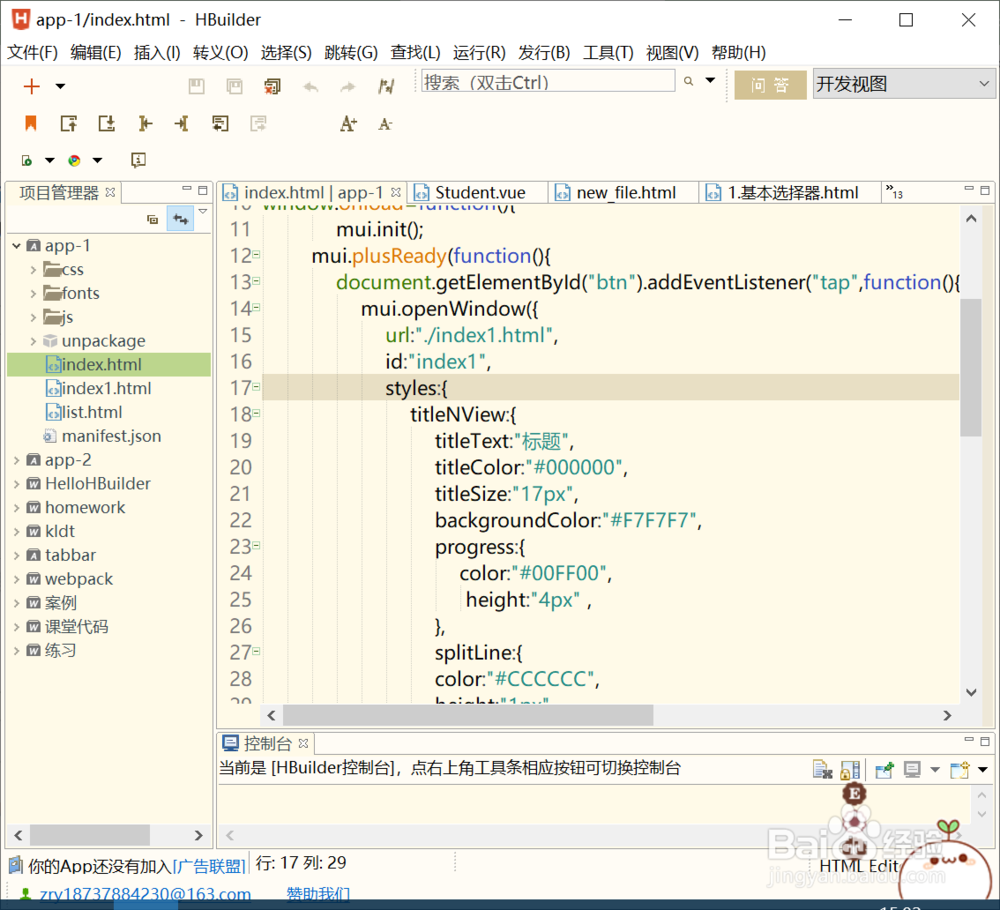Image resolution: width=1000 pixels, height=910 pixels.
Task: Toggle Link with Editor in 项目管理器 panel
Action: coord(180,219)
